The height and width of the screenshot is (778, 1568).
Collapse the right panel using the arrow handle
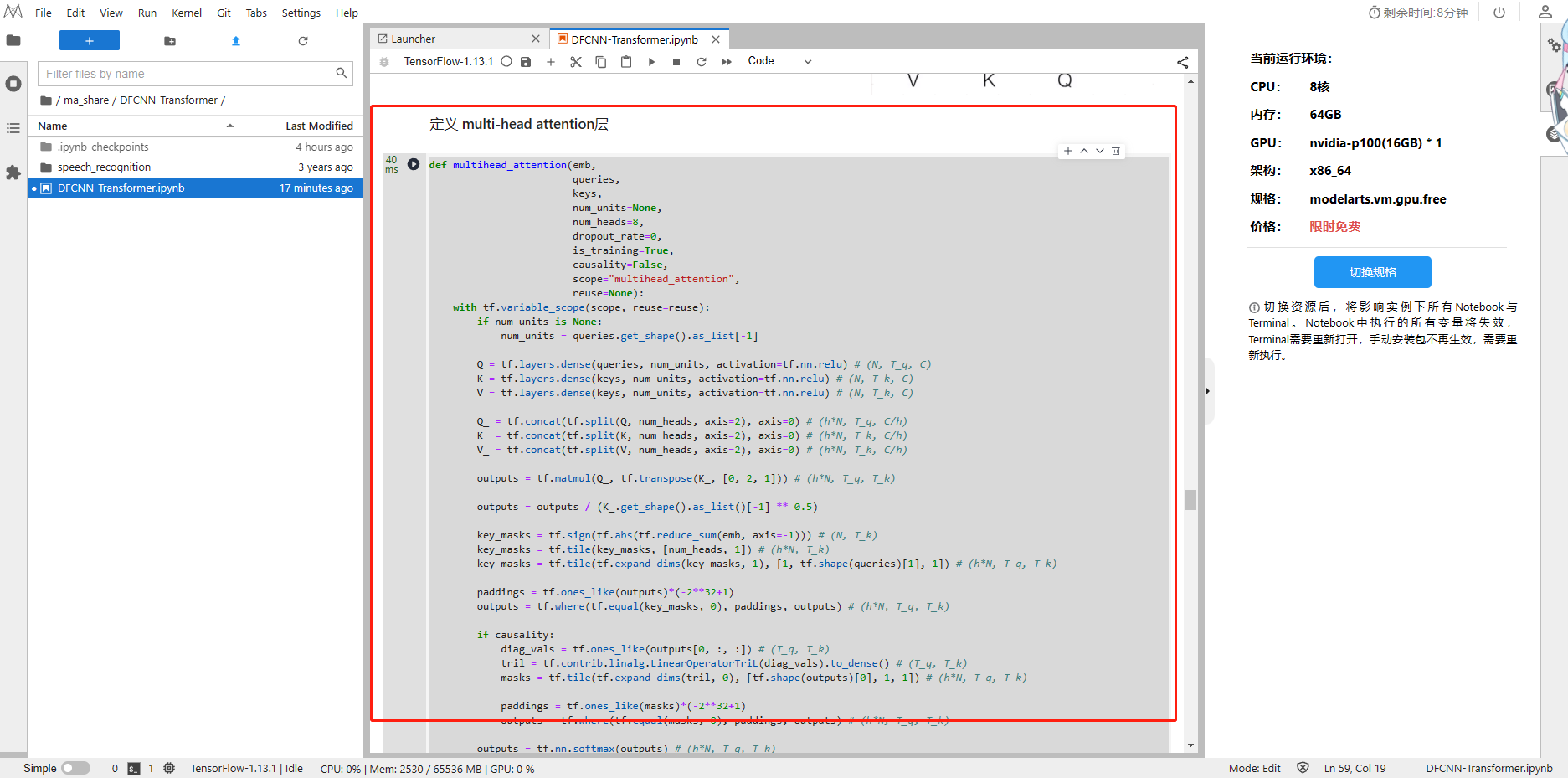[x=1207, y=391]
